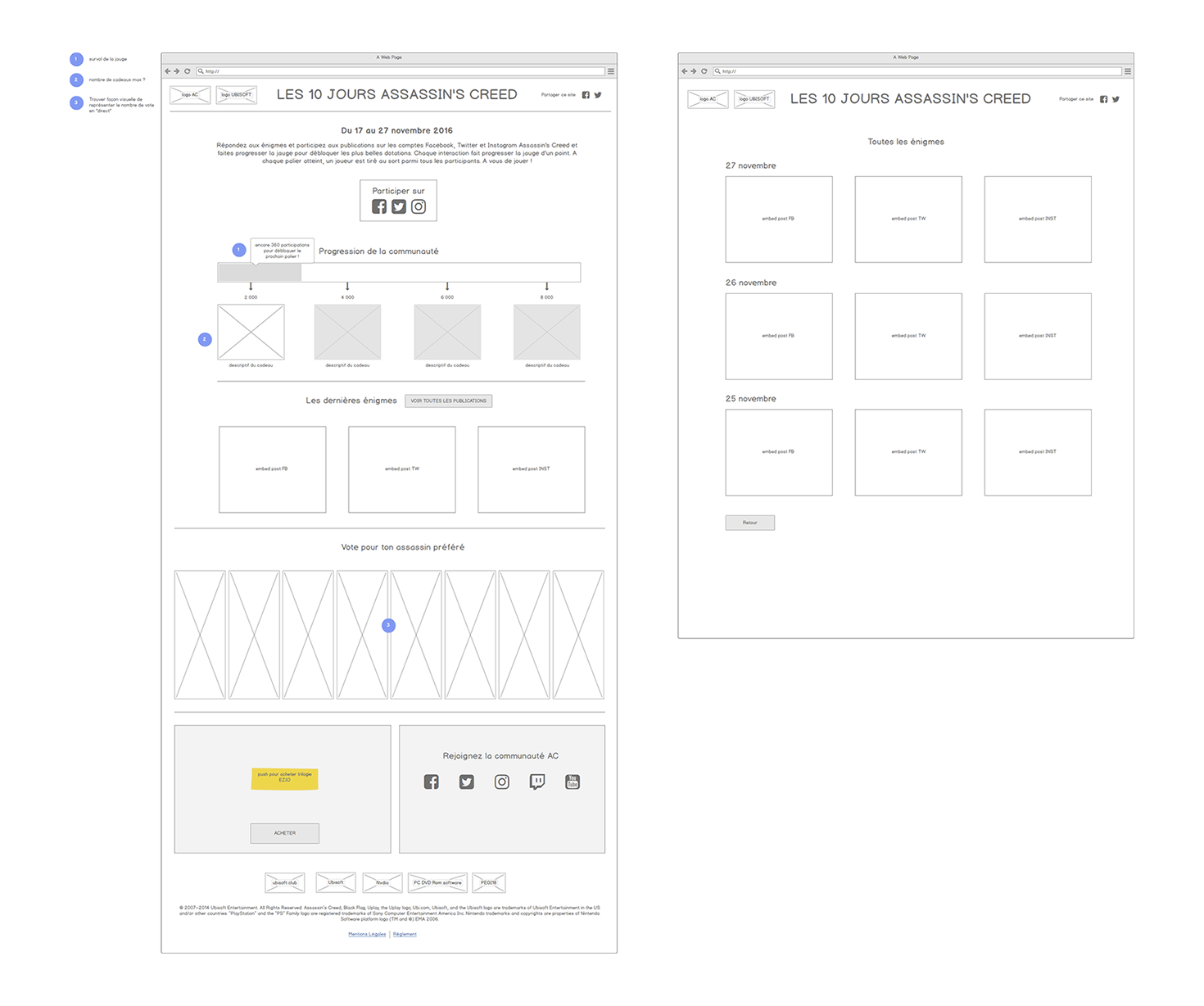Click the Facebook icon under 'Participer sur'

(x=379, y=206)
